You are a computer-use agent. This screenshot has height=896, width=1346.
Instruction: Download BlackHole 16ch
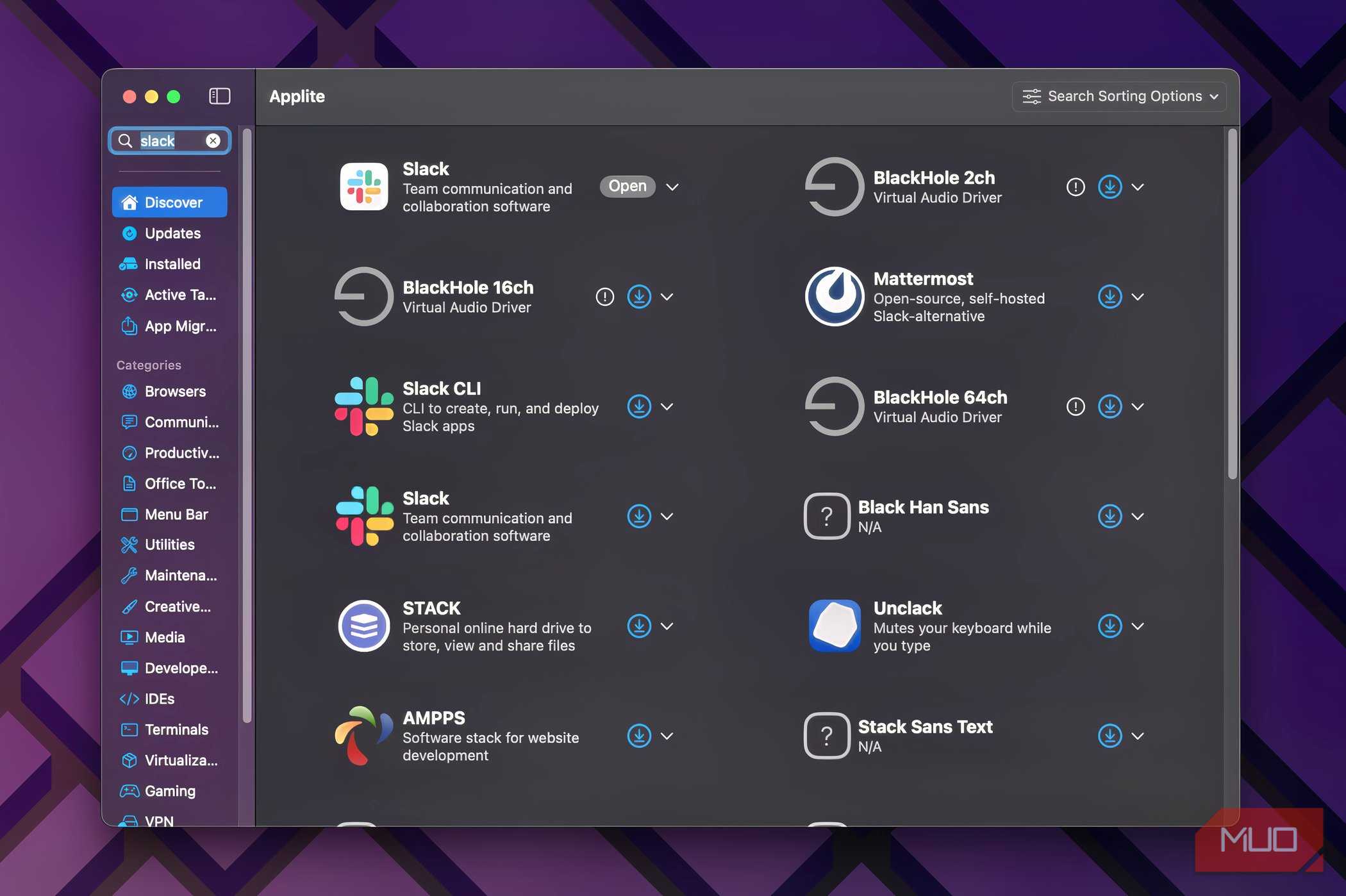(x=639, y=297)
